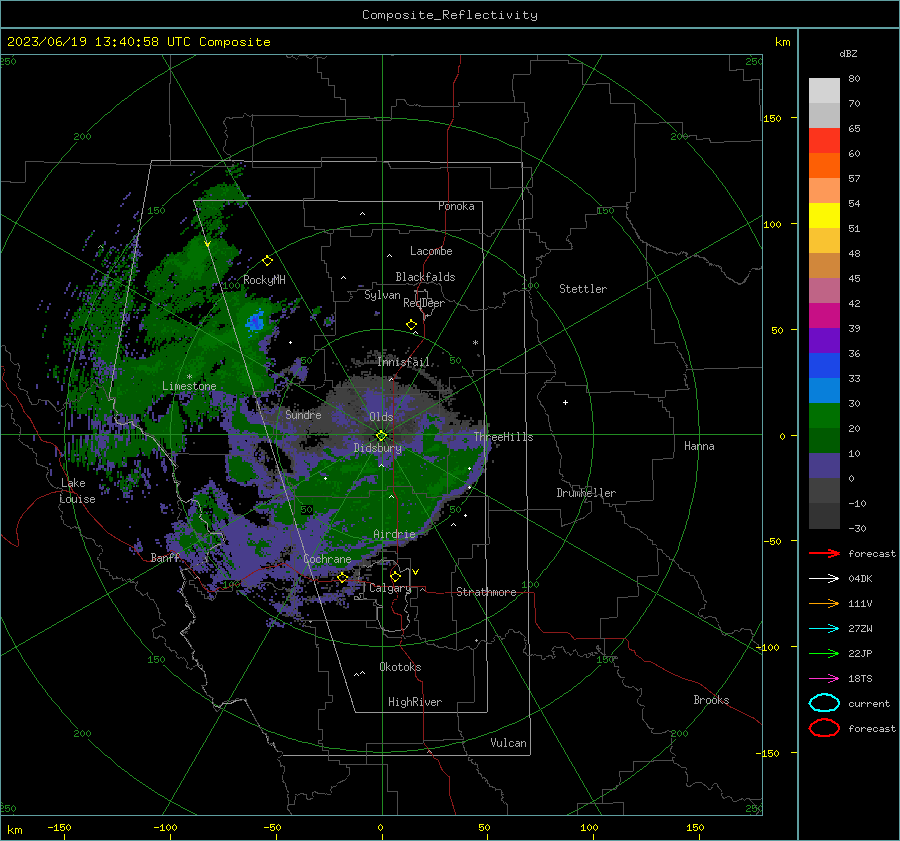The height and width of the screenshot is (841, 900).
Task: Click the cyan current ellipse icon
Action: pos(824,703)
